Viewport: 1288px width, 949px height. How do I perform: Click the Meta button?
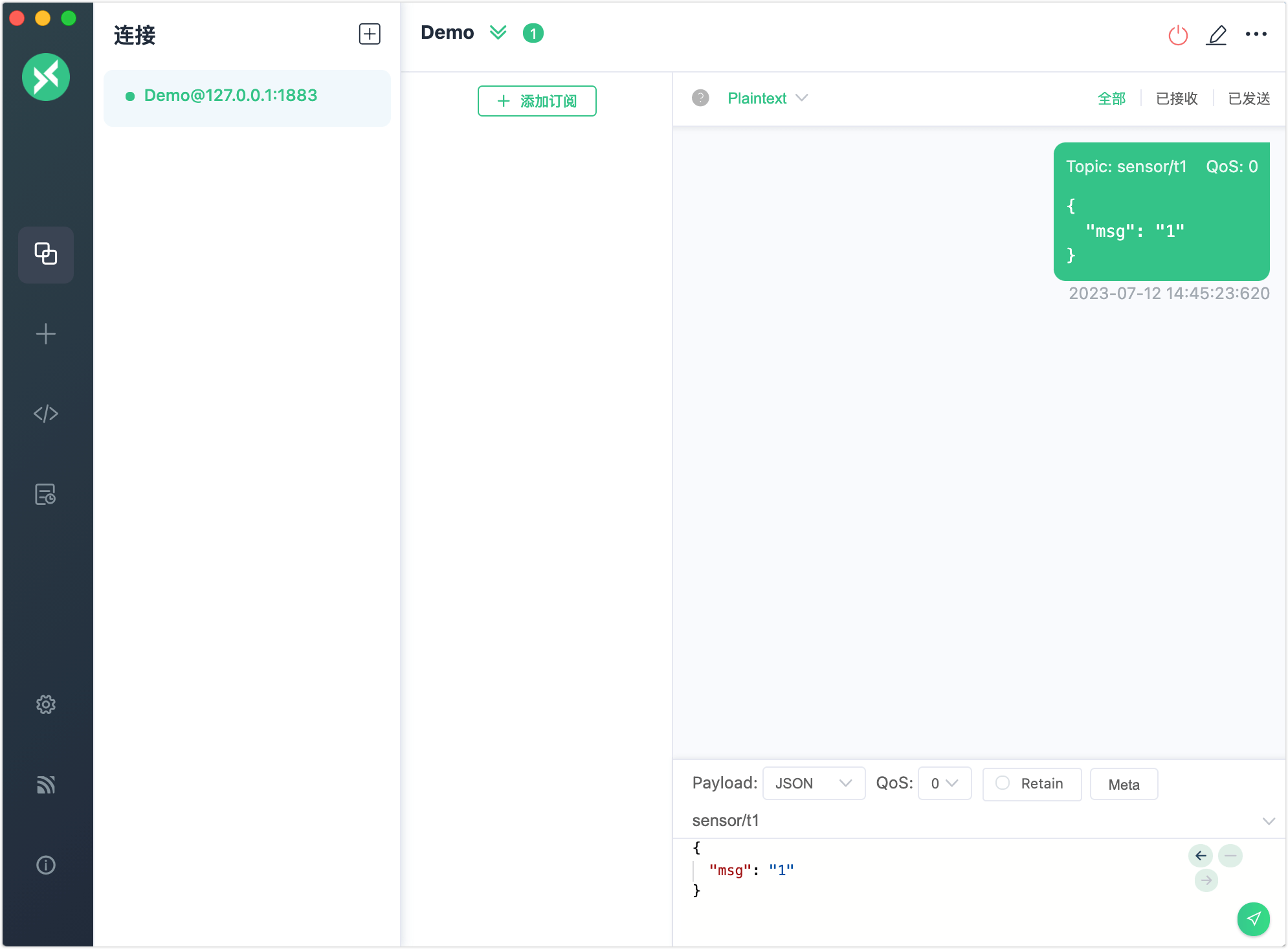tap(1123, 784)
